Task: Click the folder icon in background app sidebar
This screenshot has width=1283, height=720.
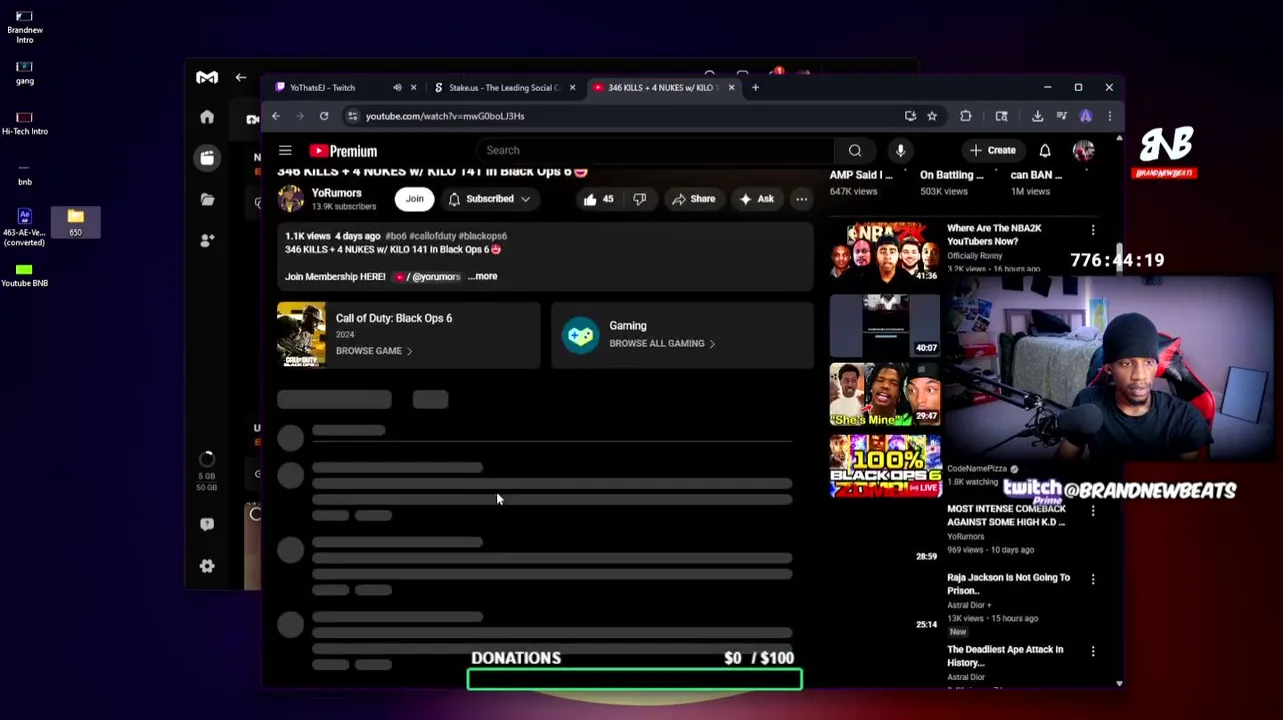Action: click(207, 199)
